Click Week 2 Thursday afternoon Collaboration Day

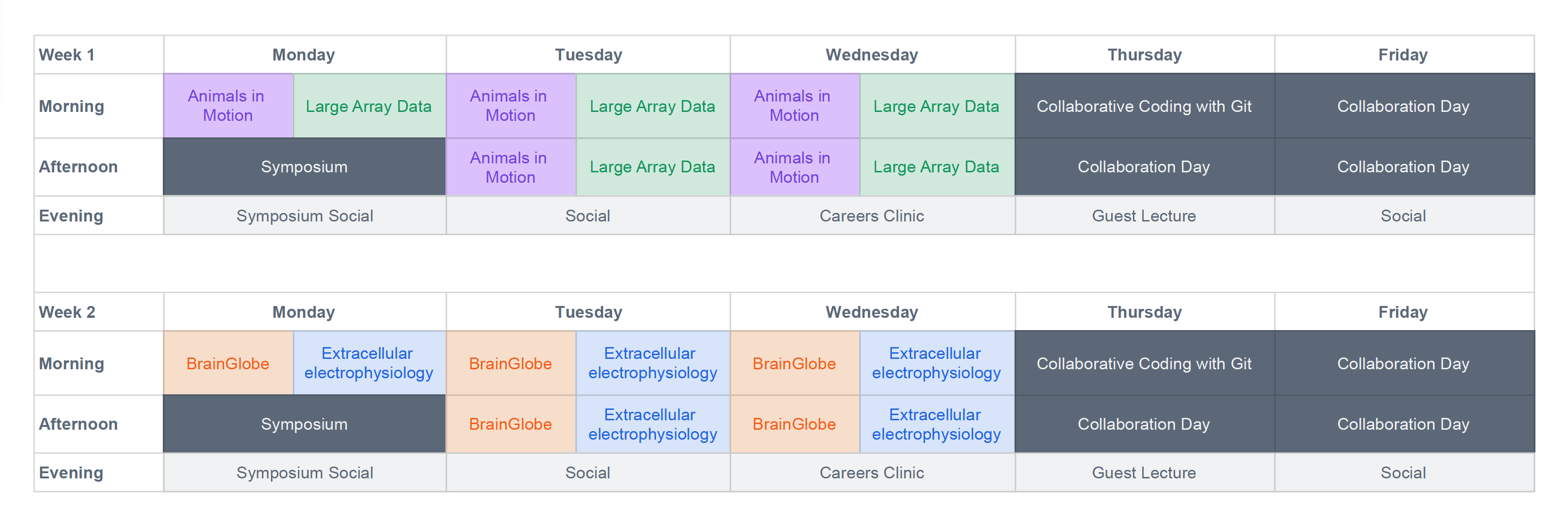tap(1144, 424)
